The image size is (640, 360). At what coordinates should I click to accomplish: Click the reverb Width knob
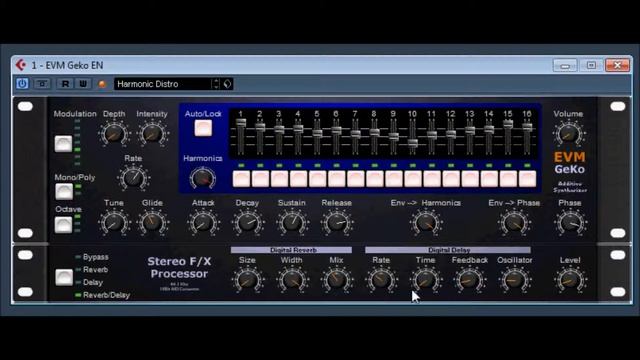pyautogui.click(x=292, y=280)
